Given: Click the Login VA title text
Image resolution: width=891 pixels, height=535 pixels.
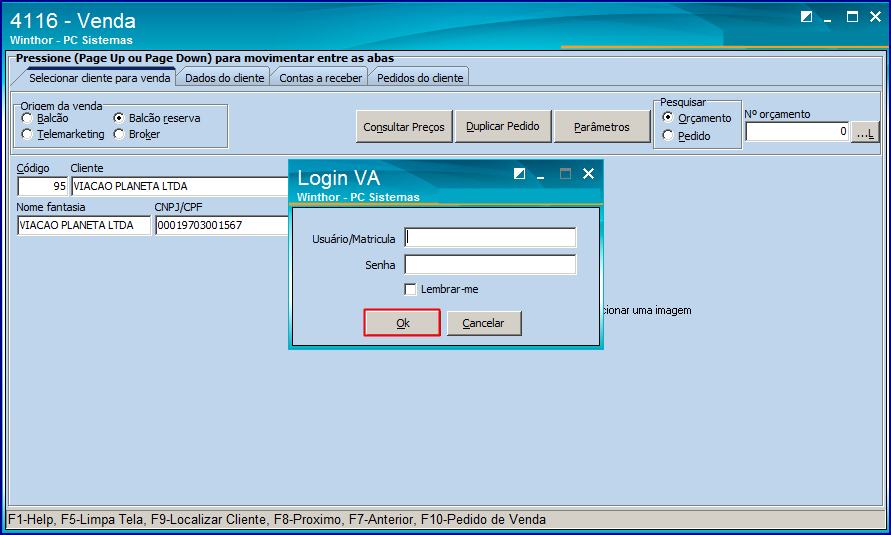Looking at the screenshot, I should tap(339, 178).
